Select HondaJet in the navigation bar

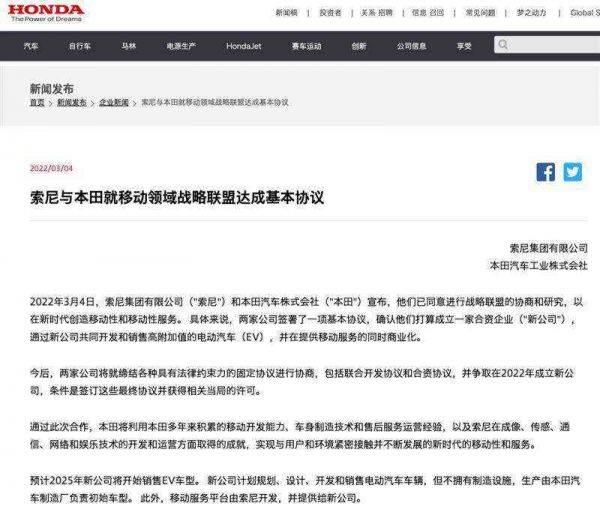tap(244, 46)
